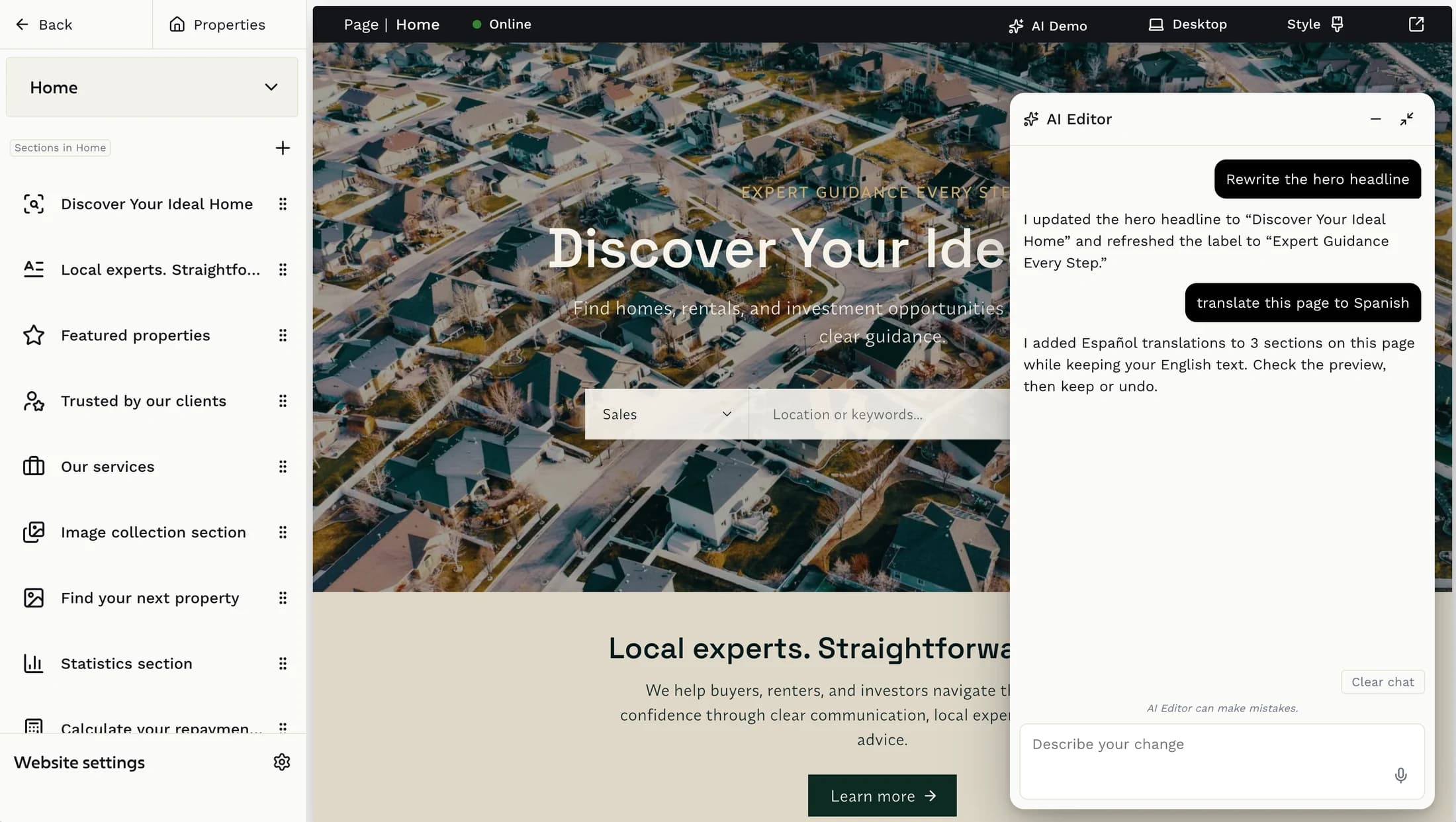Expand the Home page dropdown
This screenshot has height=822, width=1456.
152,87
